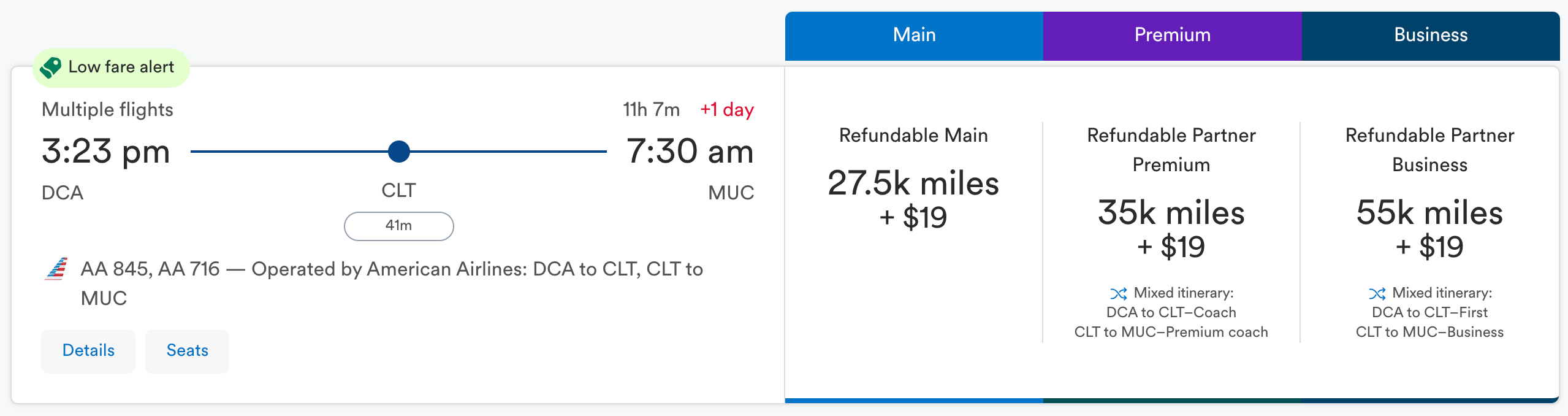
Task: Open the Main fare tab
Action: pos(914,36)
